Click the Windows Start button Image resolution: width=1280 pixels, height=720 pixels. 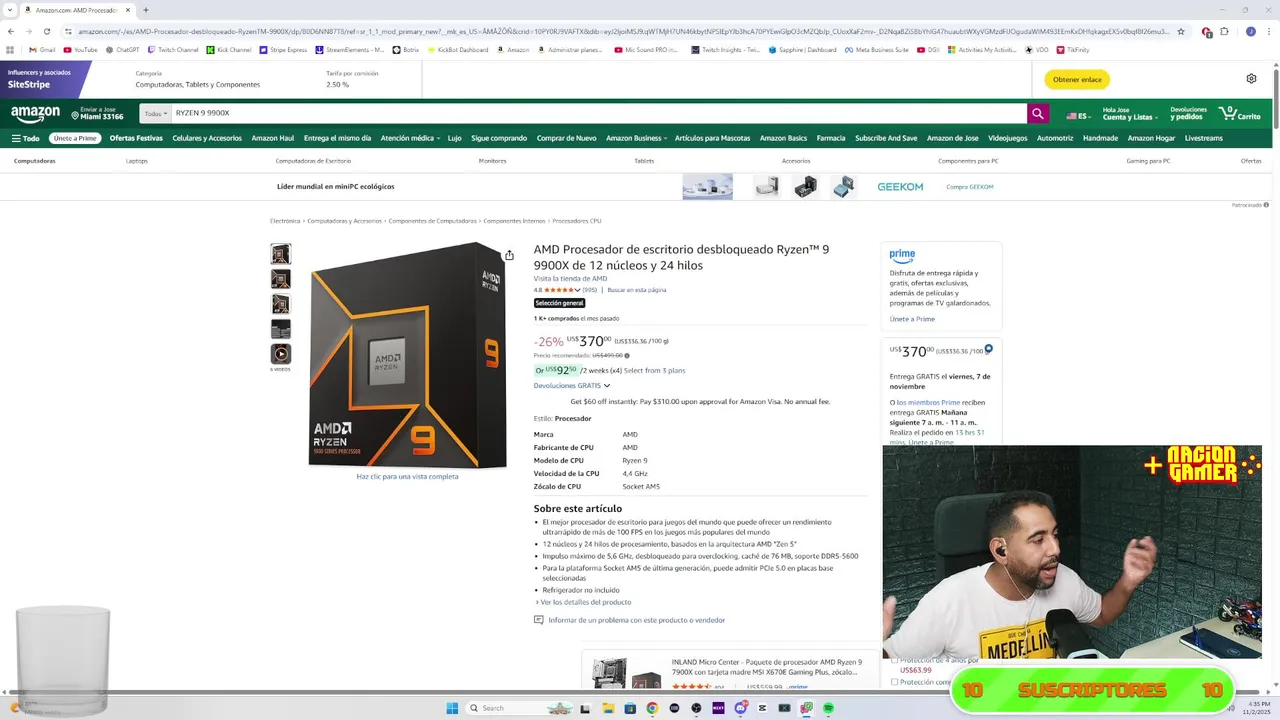pyautogui.click(x=452, y=708)
